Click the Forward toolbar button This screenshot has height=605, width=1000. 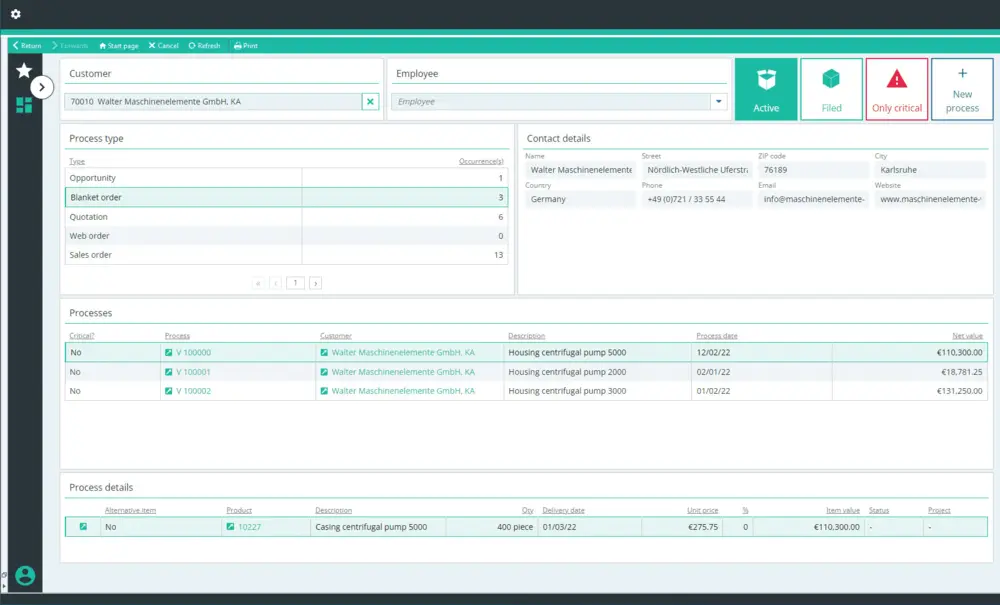70,46
